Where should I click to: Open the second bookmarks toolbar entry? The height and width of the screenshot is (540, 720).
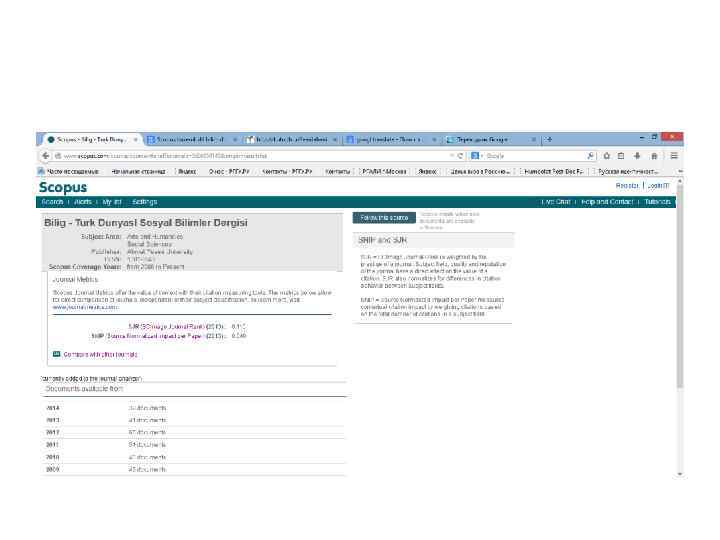(138, 171)
